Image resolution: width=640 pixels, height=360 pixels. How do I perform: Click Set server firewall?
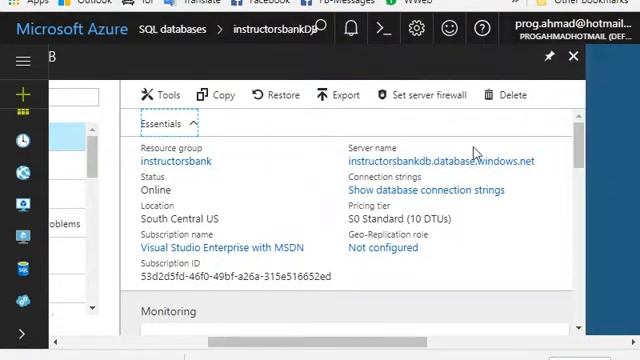422,95
